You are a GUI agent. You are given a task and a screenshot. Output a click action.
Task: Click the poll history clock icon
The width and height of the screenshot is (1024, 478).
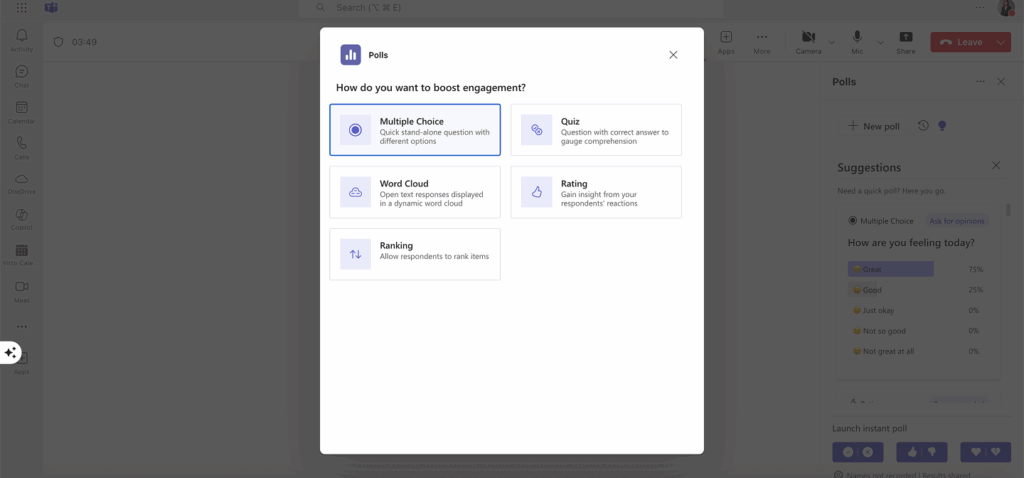coord(923,126)
